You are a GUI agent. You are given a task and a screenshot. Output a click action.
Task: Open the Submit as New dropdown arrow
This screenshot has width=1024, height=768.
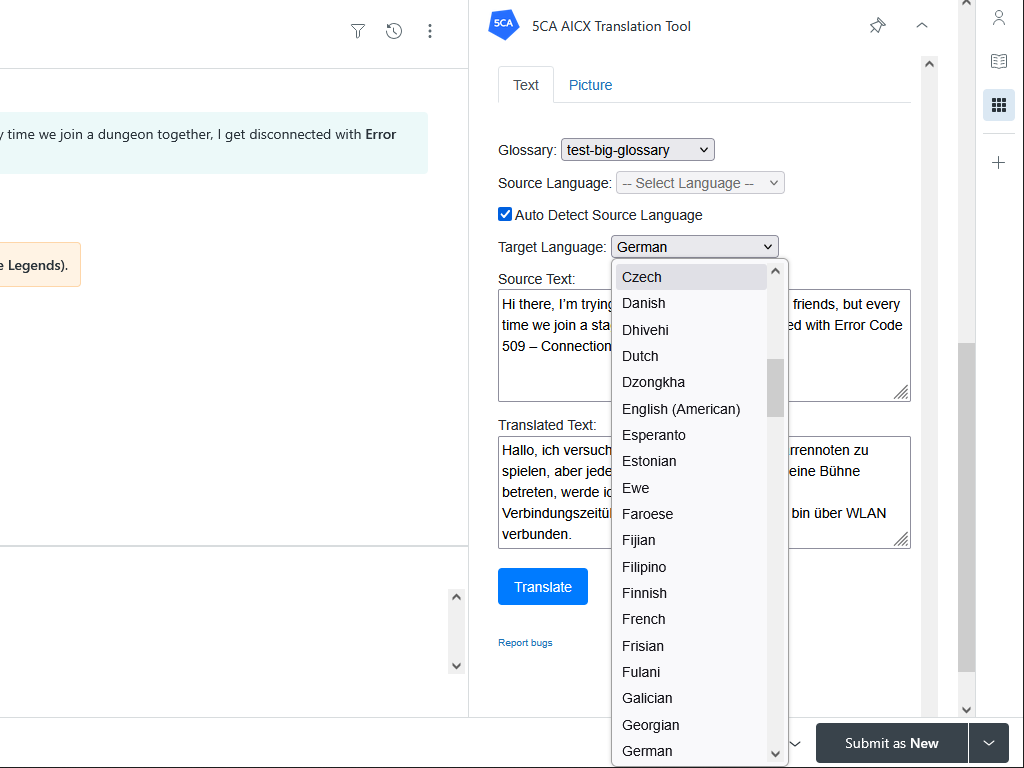pos(988,743)
